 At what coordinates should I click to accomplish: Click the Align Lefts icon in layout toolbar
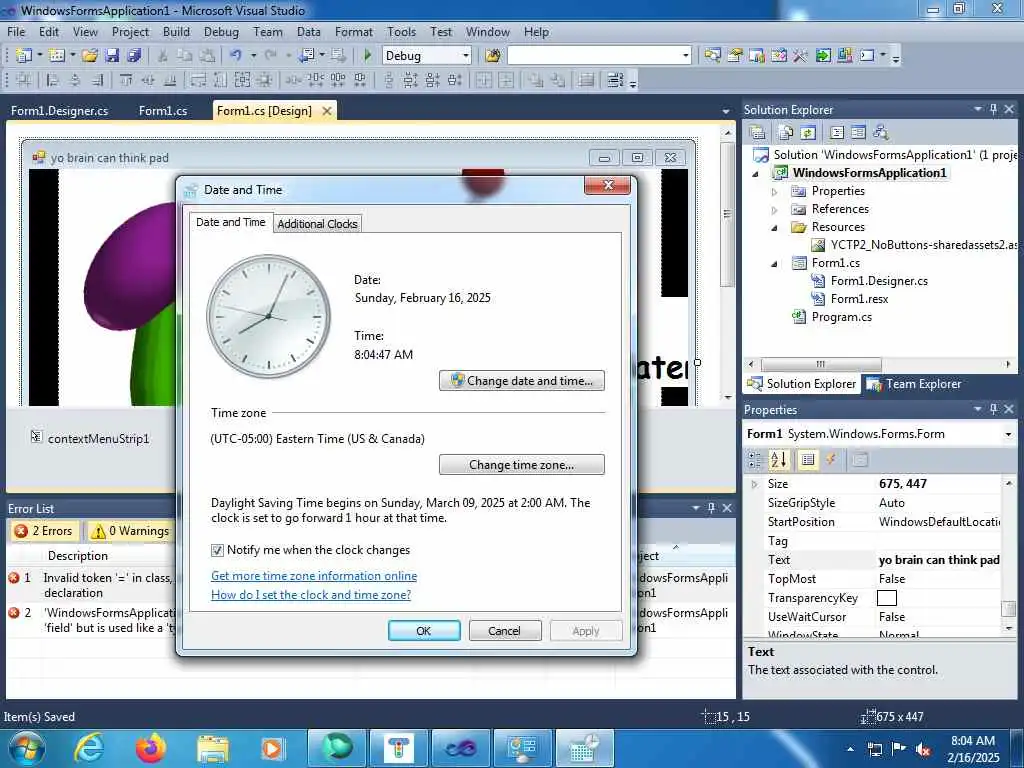click(x=53, y=80)
